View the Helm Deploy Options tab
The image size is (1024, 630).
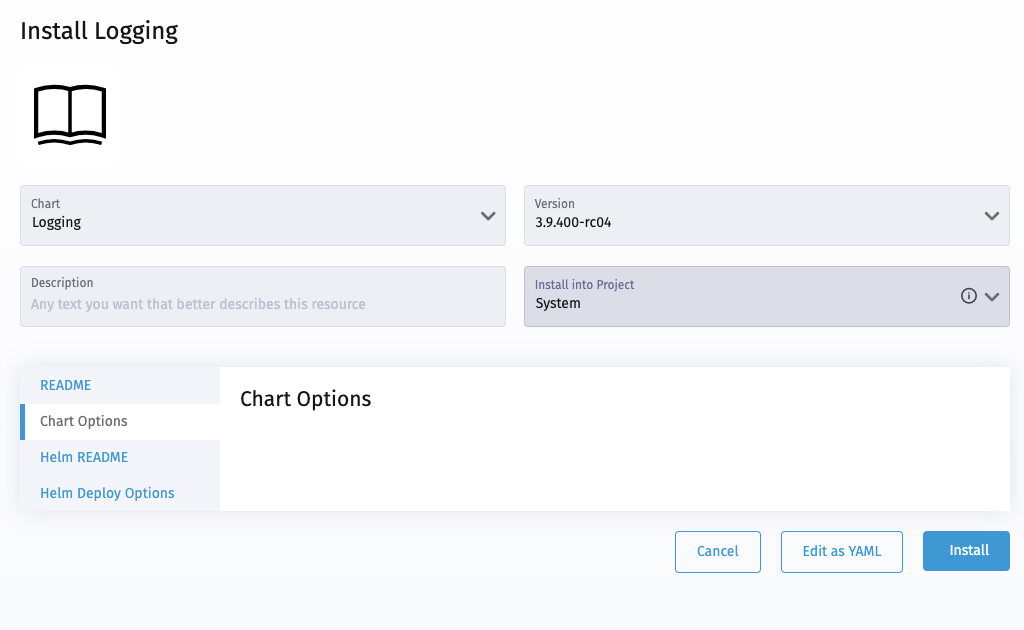107,492
